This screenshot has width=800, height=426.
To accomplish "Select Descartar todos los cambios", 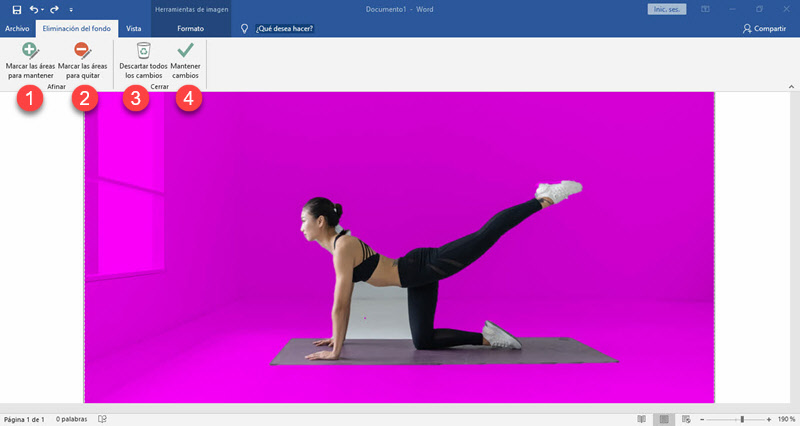I will pyautogui.click(x=143, y=58).
